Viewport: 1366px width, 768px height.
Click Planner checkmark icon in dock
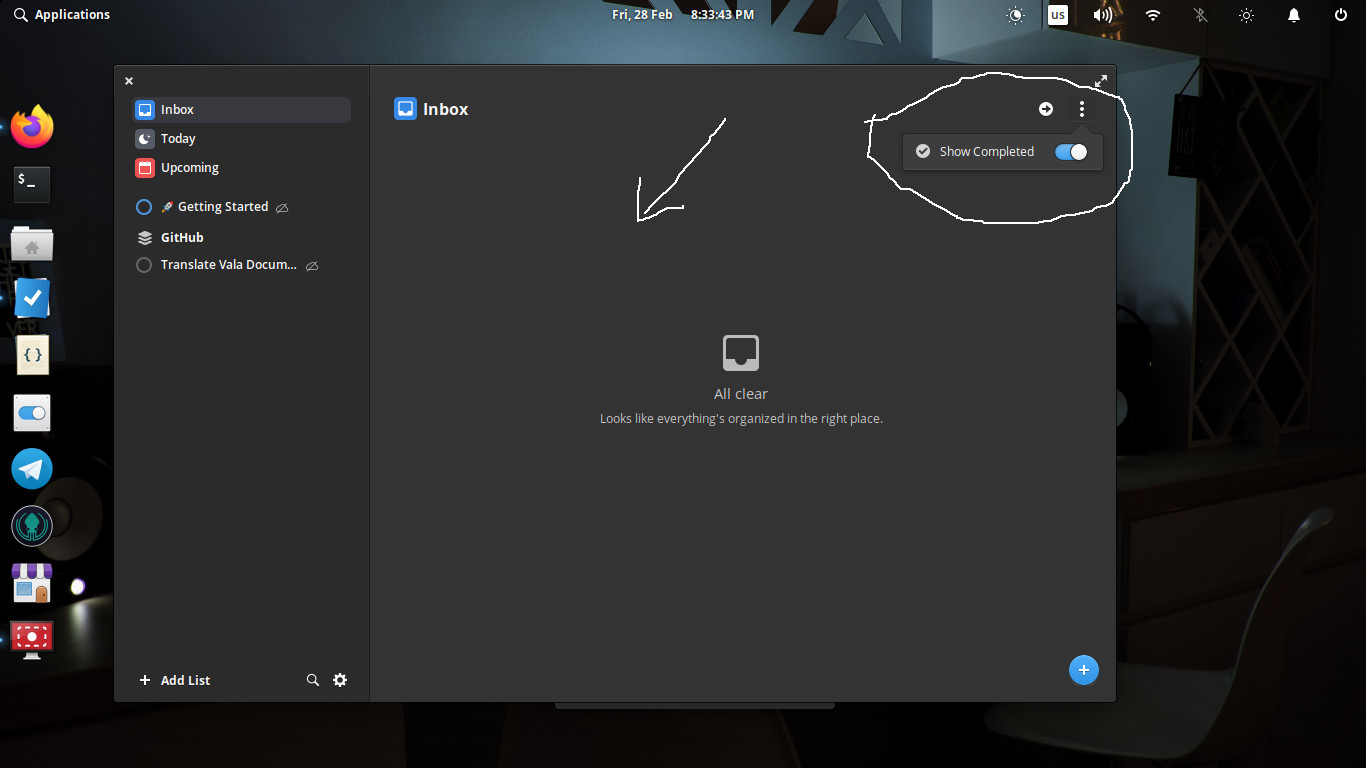pos(32,298)
